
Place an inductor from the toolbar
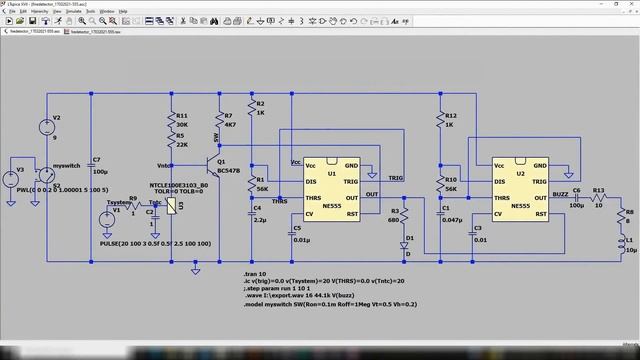tap(302, 21)
